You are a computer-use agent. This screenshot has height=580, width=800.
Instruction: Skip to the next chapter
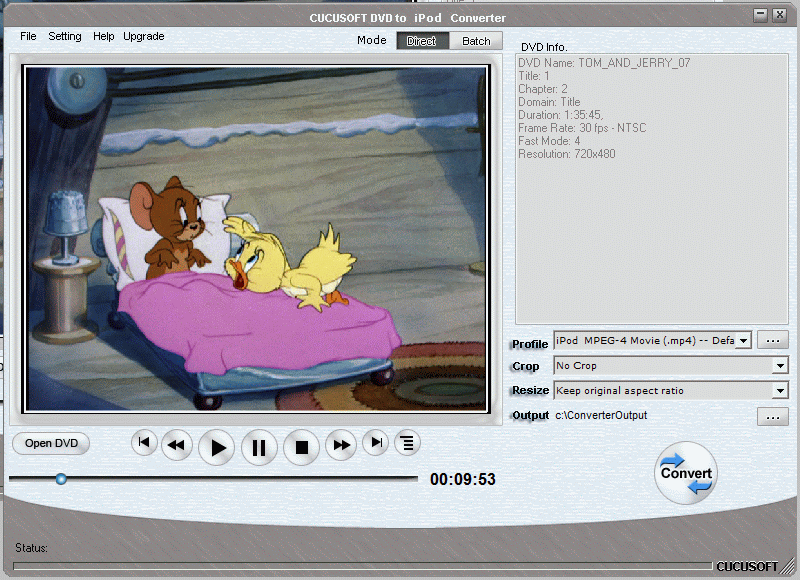pos(376,443)
